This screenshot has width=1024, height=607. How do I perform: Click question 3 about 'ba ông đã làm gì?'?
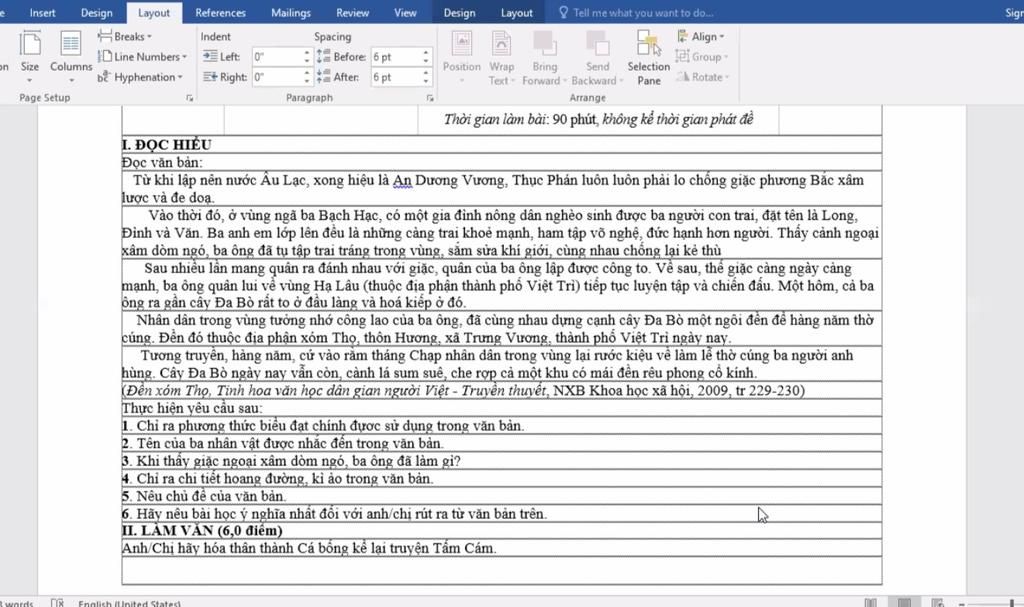click(x=291, y=461)
